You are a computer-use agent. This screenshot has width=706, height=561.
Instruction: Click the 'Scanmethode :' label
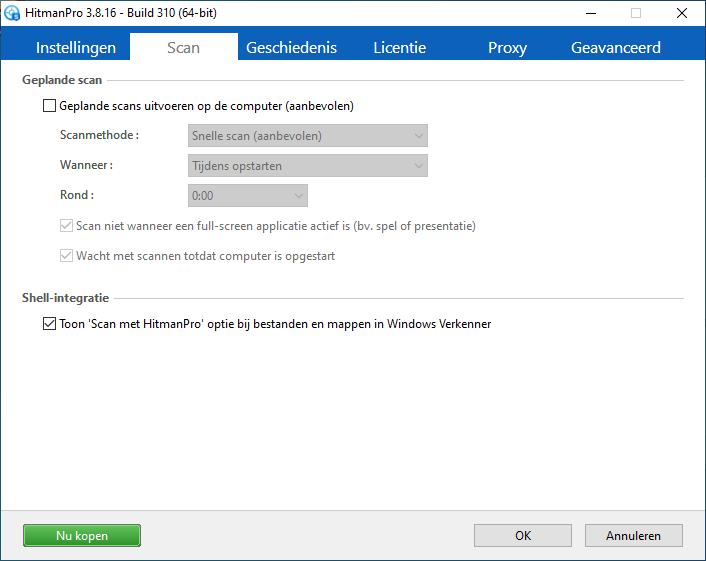[100, 135]
